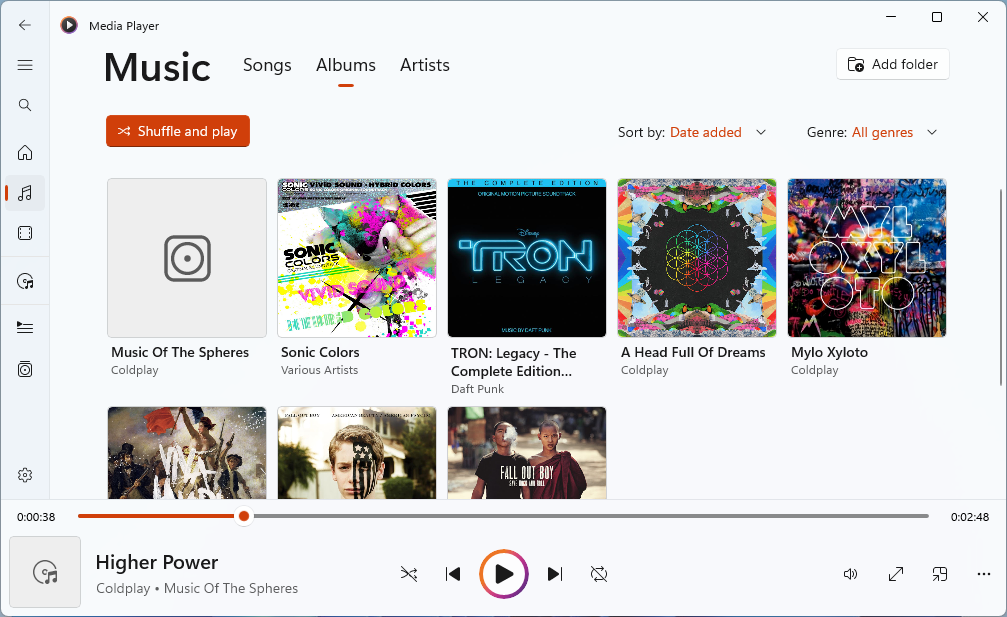Image resolution: width=1007 pixels, height=617 pixels.
Task: Click the 'Music Of The Spheres' album title
Action: (x=180, y=352)
